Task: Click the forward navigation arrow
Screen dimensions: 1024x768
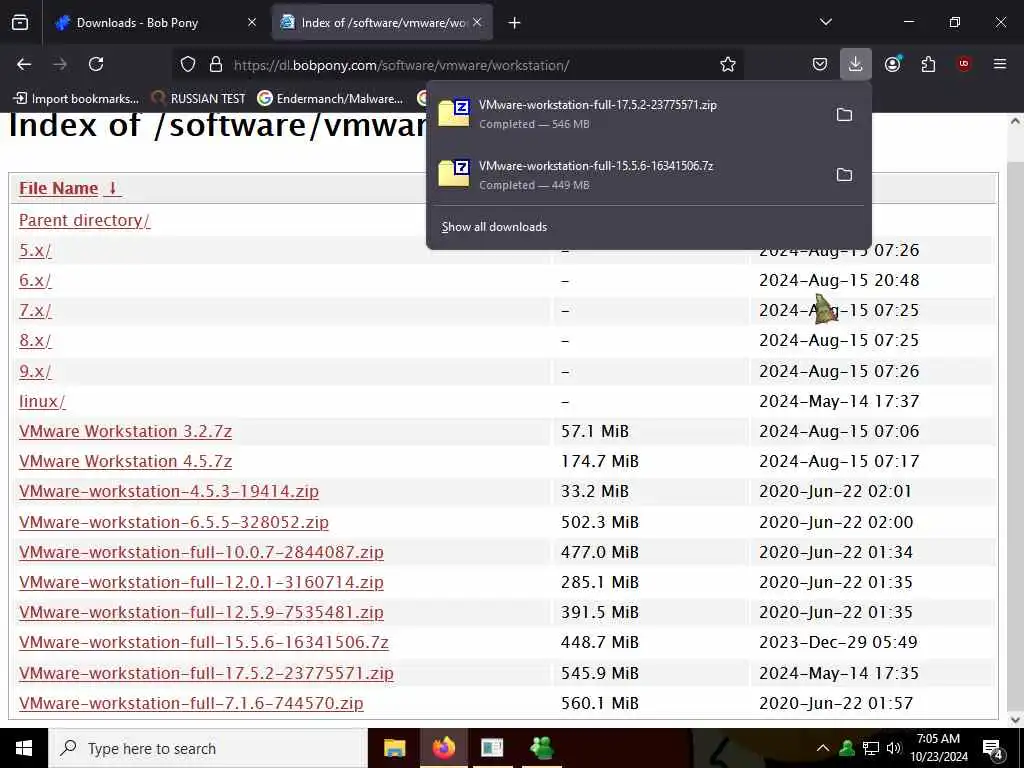Action: pyautogui.click(x=60, y=64)
